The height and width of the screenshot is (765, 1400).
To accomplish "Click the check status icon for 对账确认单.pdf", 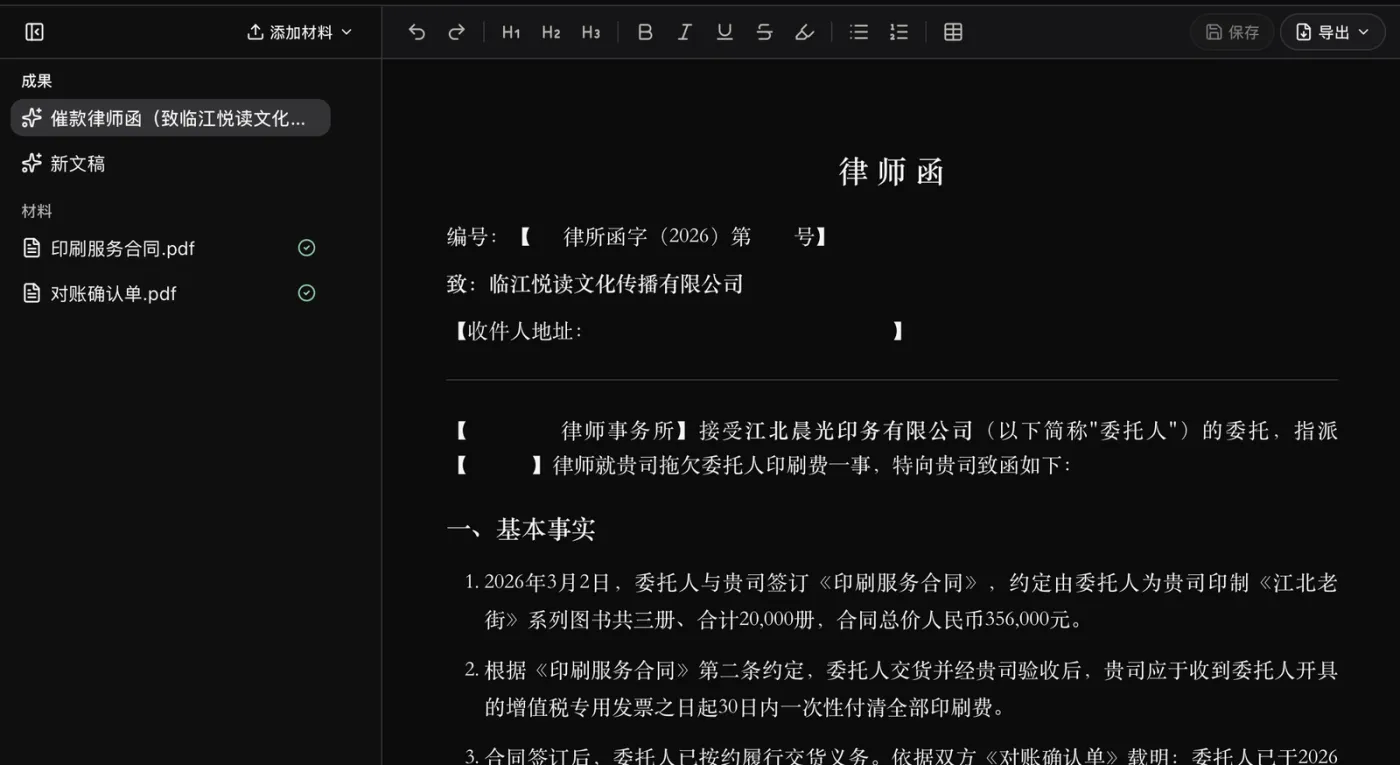I will (x=307, y=293).
